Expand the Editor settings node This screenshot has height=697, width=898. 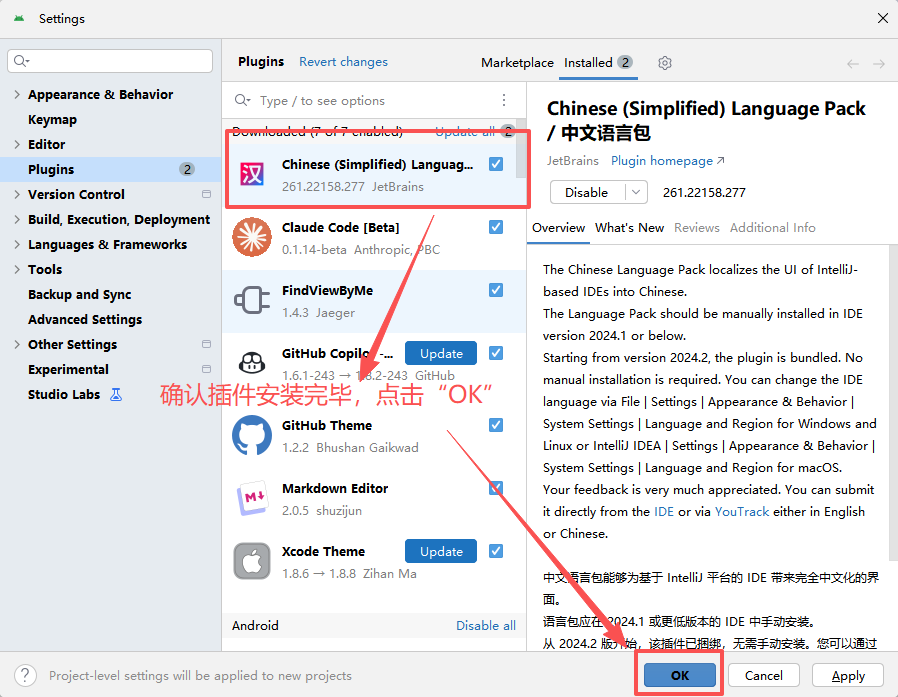17,144
